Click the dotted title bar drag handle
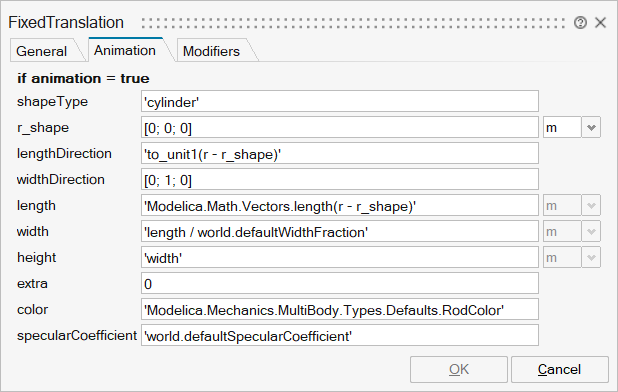The height and width of the screenshot is (392, 618). 353,23
